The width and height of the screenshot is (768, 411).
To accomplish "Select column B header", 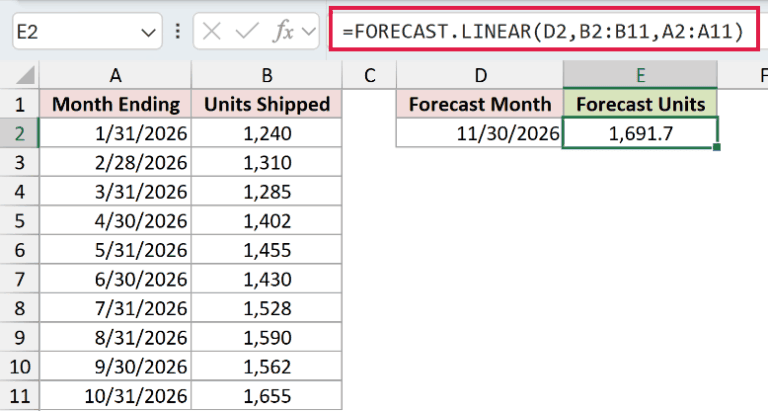I will 266,75.
